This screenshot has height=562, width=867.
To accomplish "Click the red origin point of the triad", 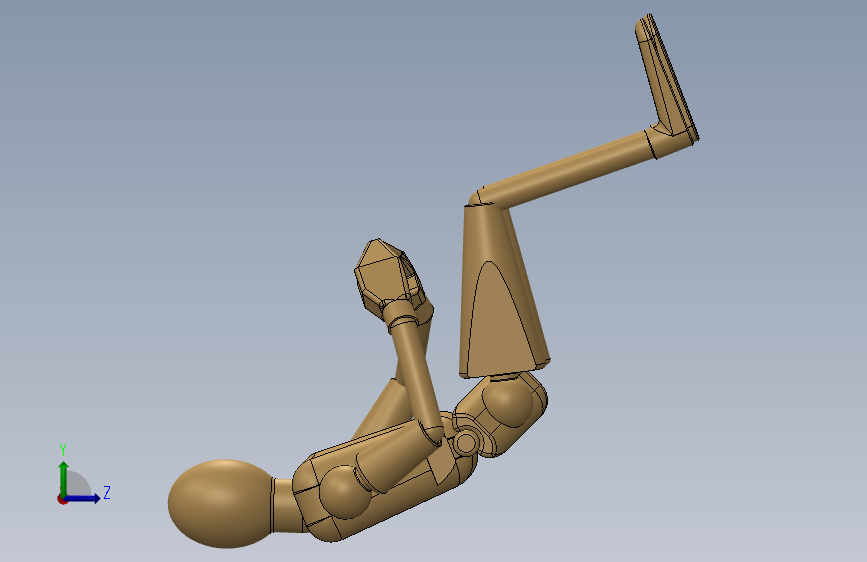I will pyautogui.click(x=62, y=499).
